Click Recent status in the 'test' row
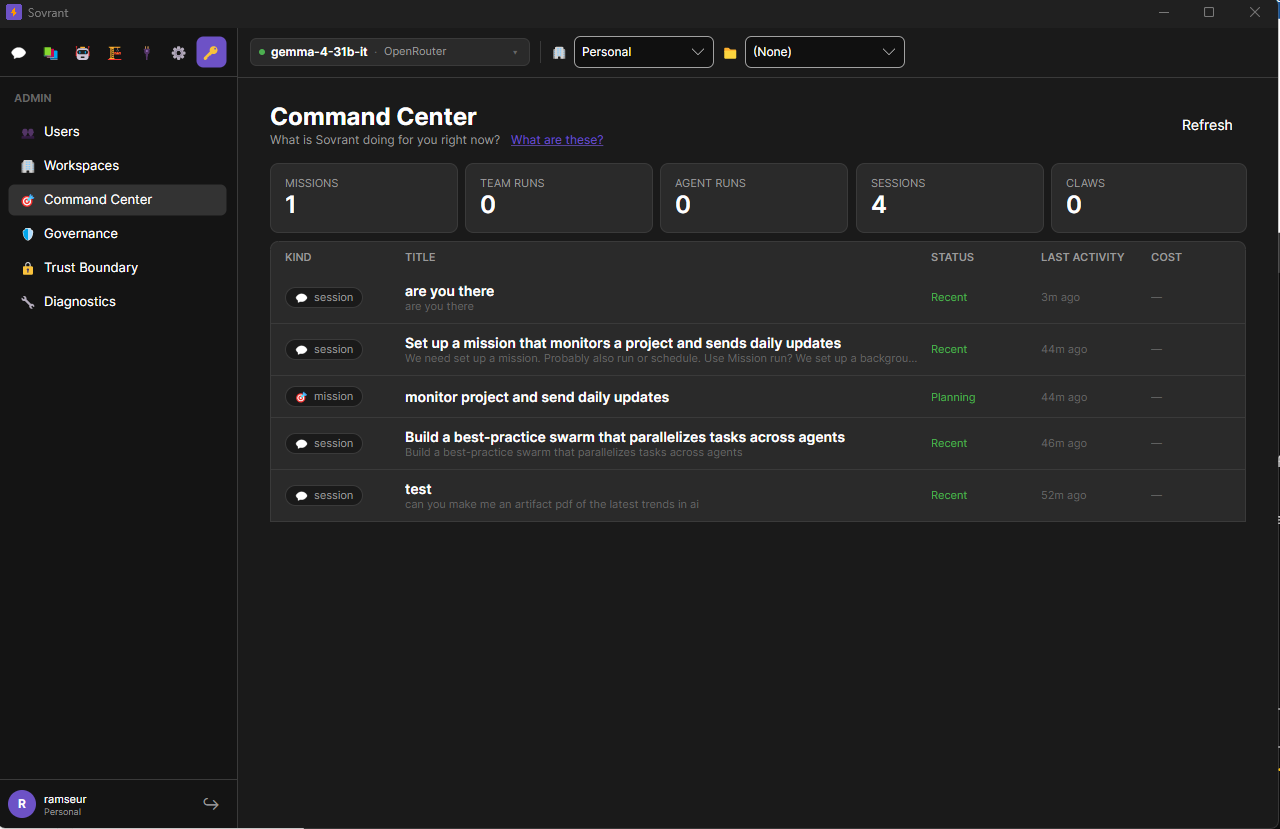 point(949,495)
